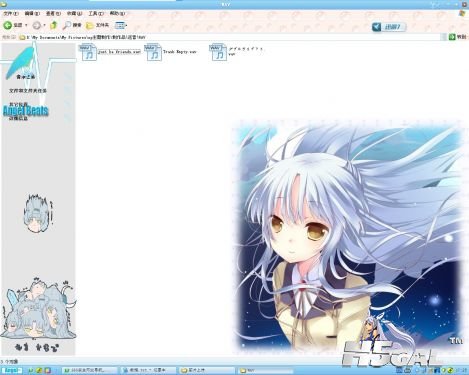Viewport: 469px width, 375px height.
Task: Open the Search magnifier tool
Action: pyautogui.click(x=72, y=25)
